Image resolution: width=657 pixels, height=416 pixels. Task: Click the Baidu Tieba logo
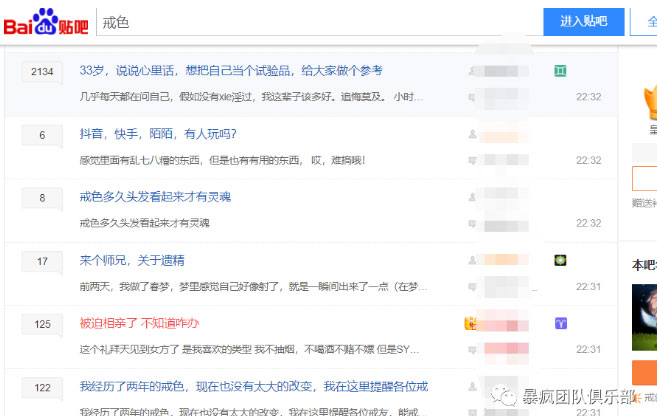point(45,21)
